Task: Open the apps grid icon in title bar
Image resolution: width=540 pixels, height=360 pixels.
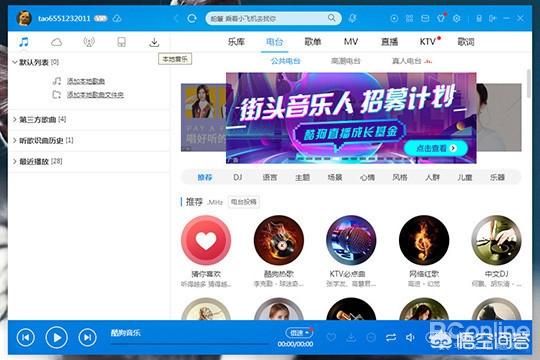Action: click(x=409, y=18)
